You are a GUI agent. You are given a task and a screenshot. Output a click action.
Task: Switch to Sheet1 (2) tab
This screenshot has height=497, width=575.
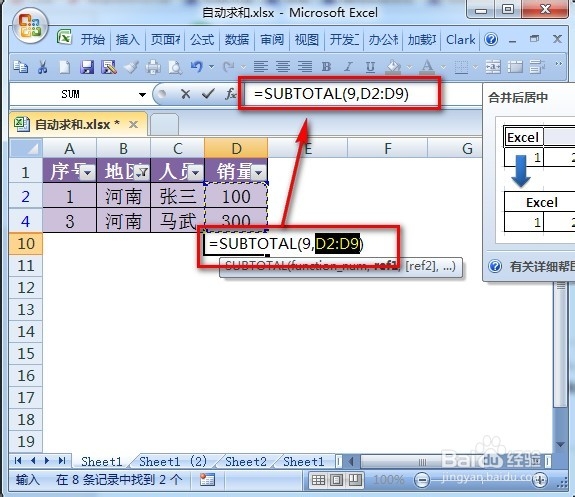(x=173, y=461)
